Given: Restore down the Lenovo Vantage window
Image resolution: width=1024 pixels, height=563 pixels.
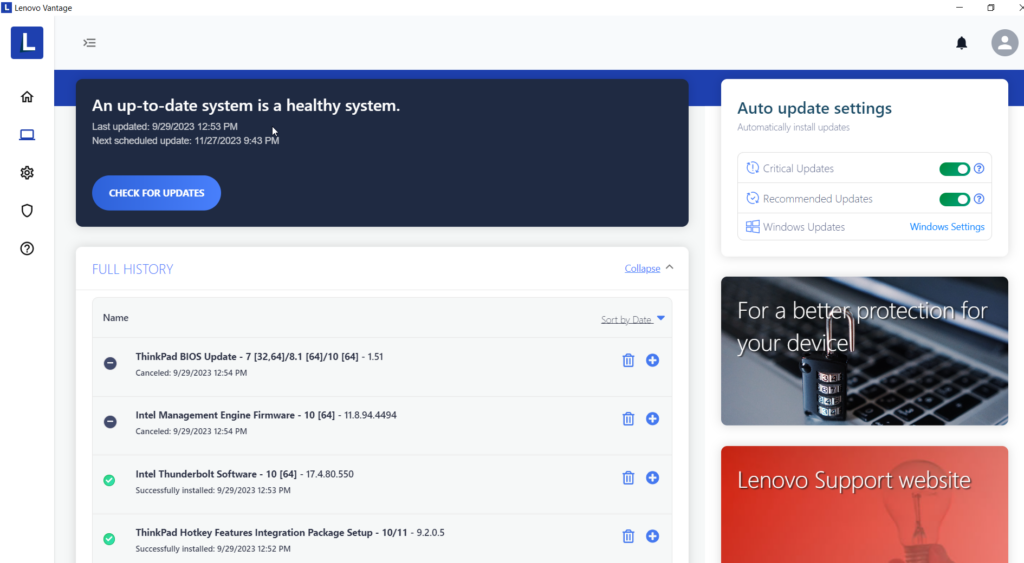Looking at the screenshot, I should coord(991,8).
